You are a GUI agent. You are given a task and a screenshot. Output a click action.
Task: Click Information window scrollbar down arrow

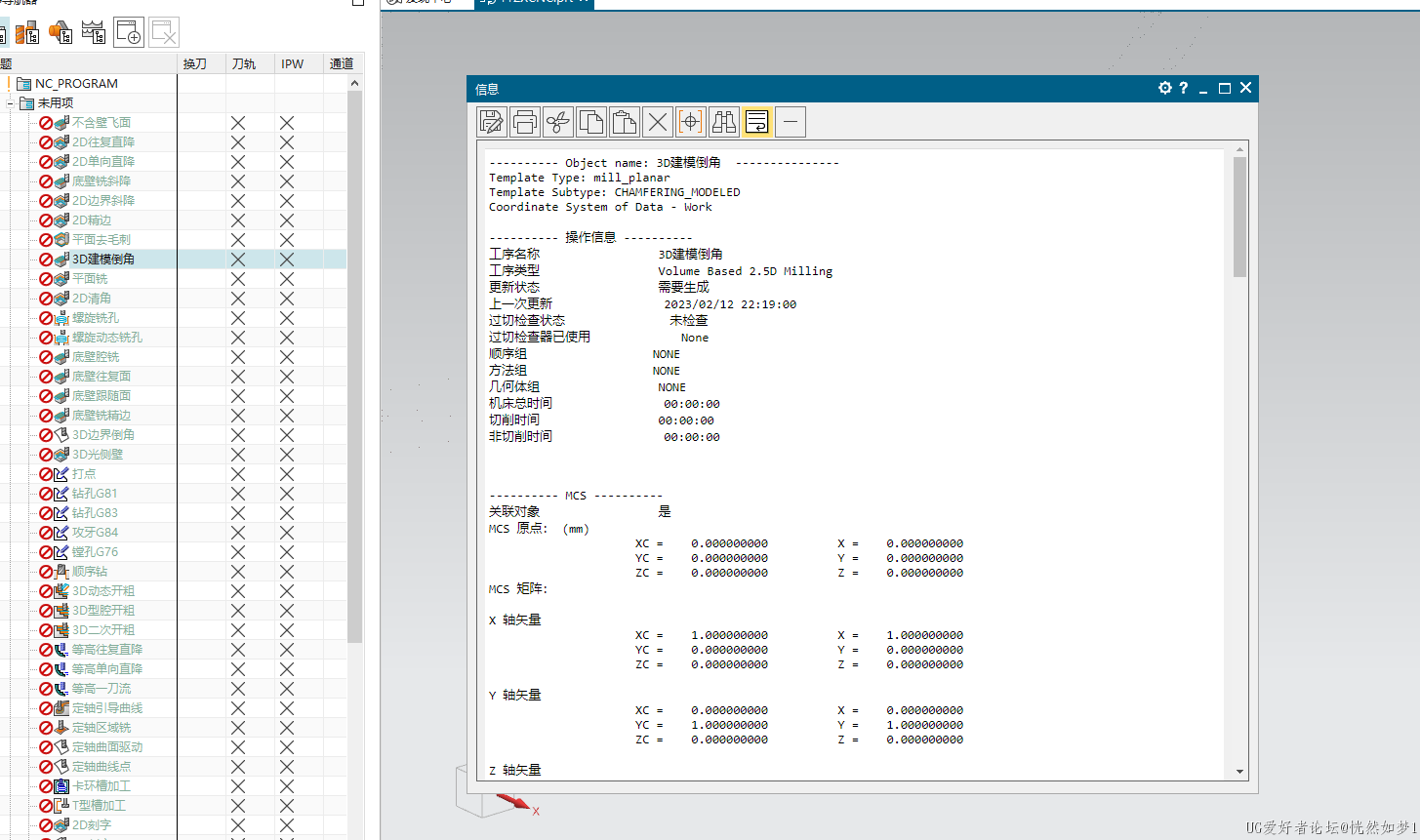(1240, 771)
